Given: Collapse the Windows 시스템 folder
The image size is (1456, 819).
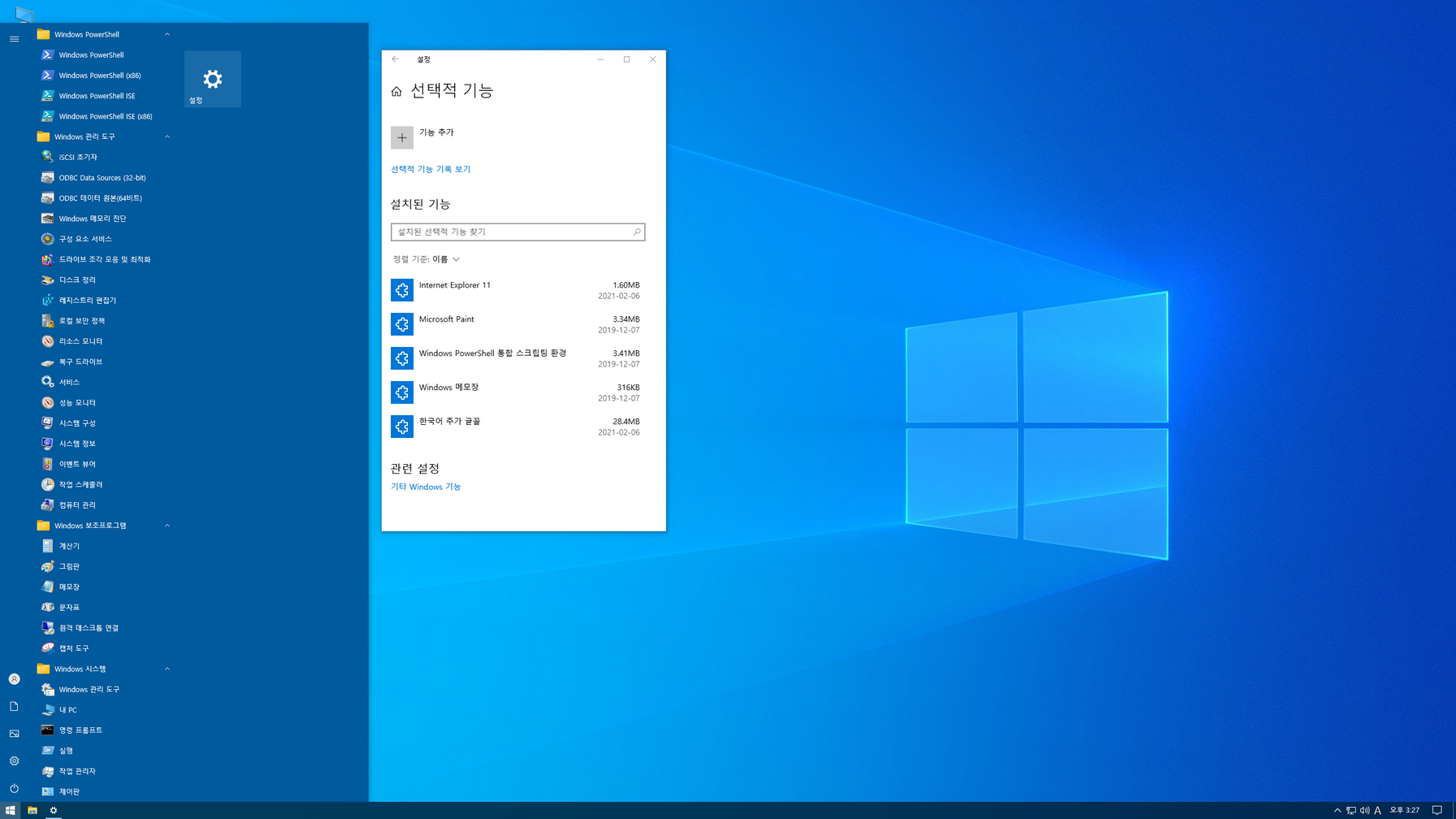Looking at the screenshot, I should point(167,669).
